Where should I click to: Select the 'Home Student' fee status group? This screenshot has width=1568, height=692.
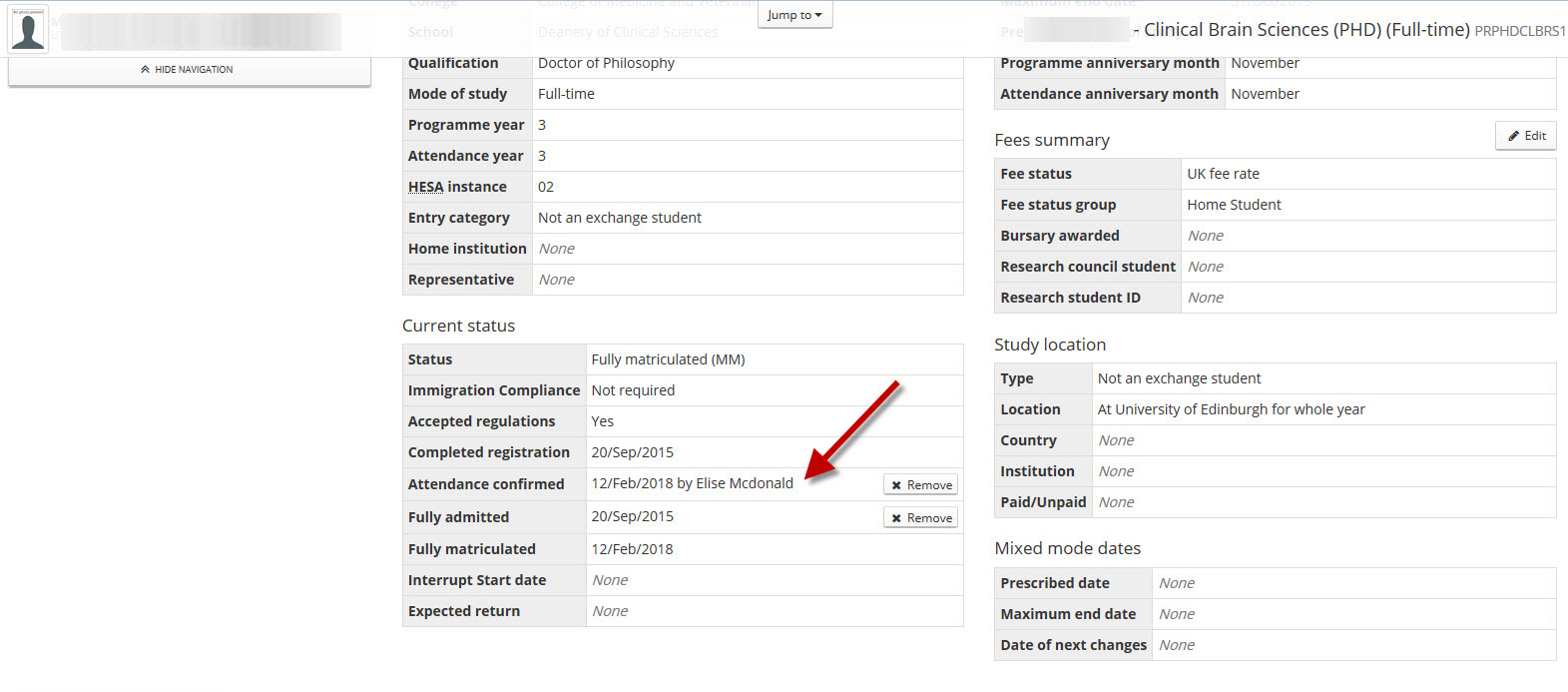1234,205
